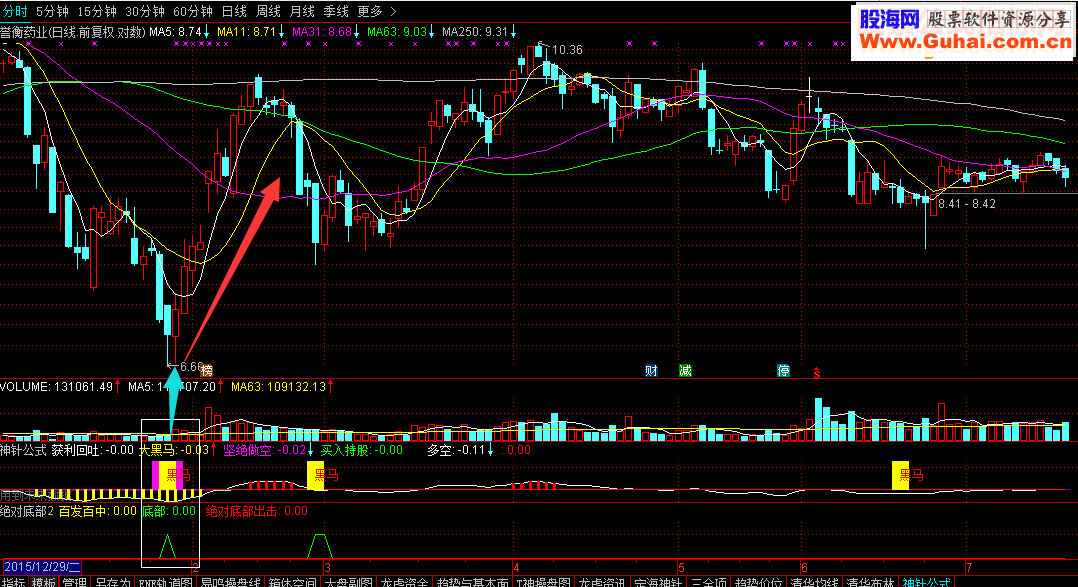Image resolution: width=1078 pixels, height=587 pixels.
Task: Click the 财 financial report marker
Action: pyautogui.click(x=651, y=370)
